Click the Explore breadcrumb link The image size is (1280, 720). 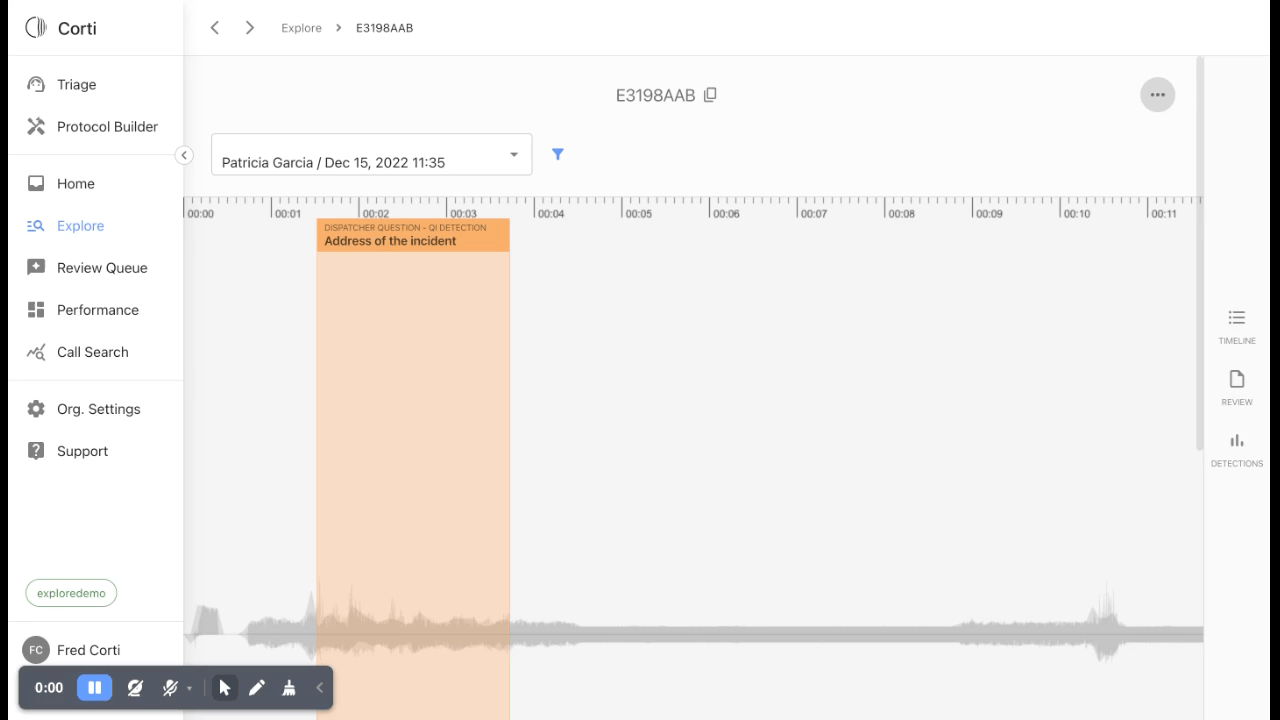pyautogui.click(x=301, y=28)
